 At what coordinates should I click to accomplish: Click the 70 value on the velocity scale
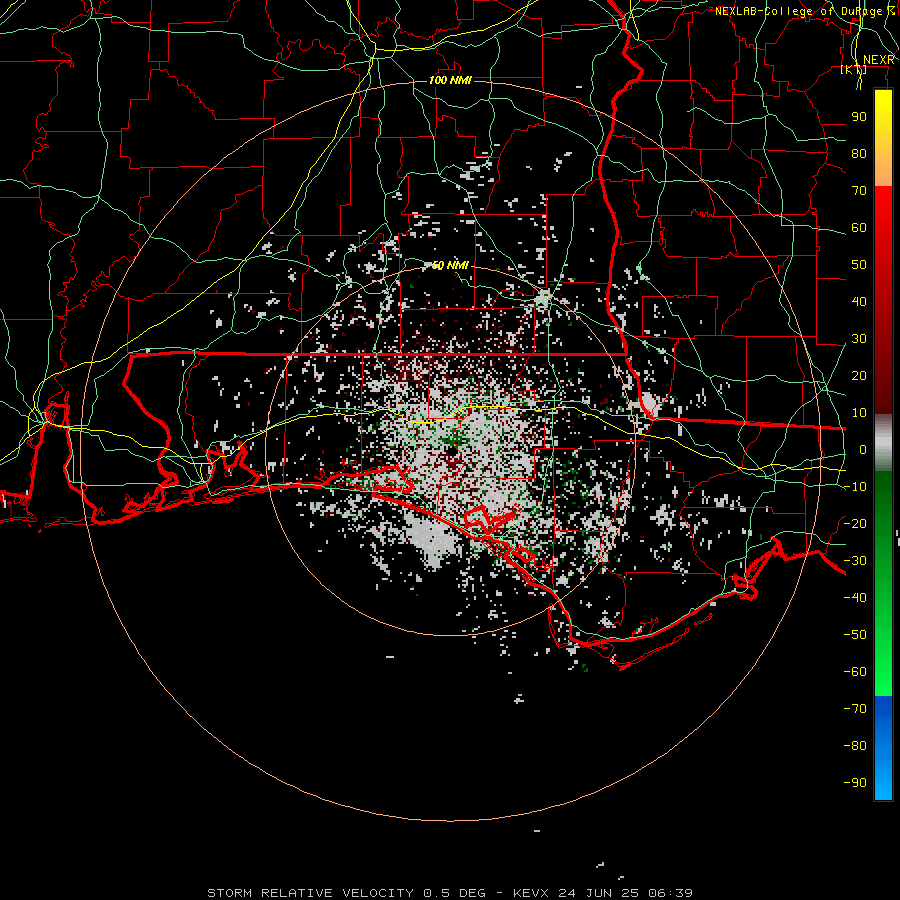[859, 191]
